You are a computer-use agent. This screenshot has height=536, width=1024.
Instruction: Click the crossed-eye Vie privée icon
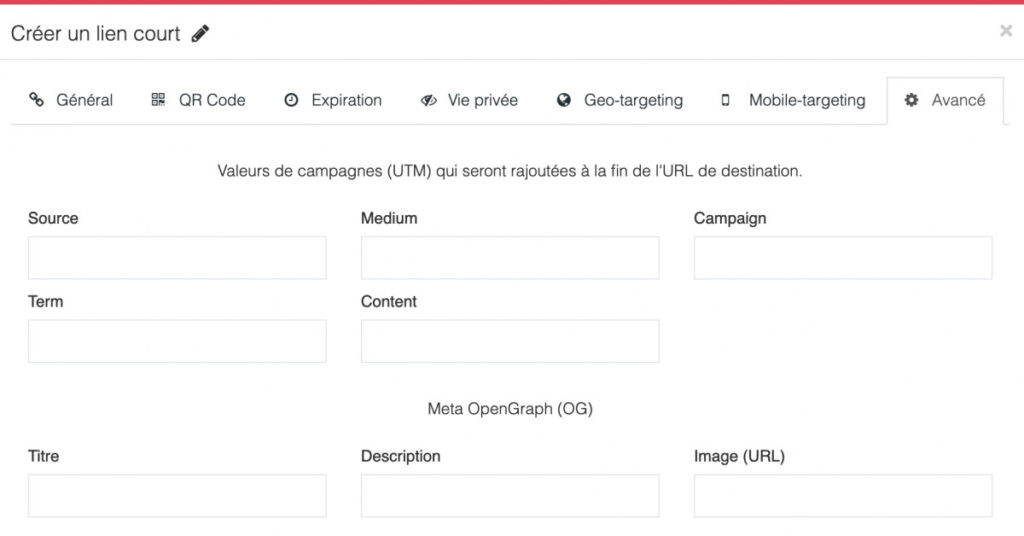tap(428, 100)
